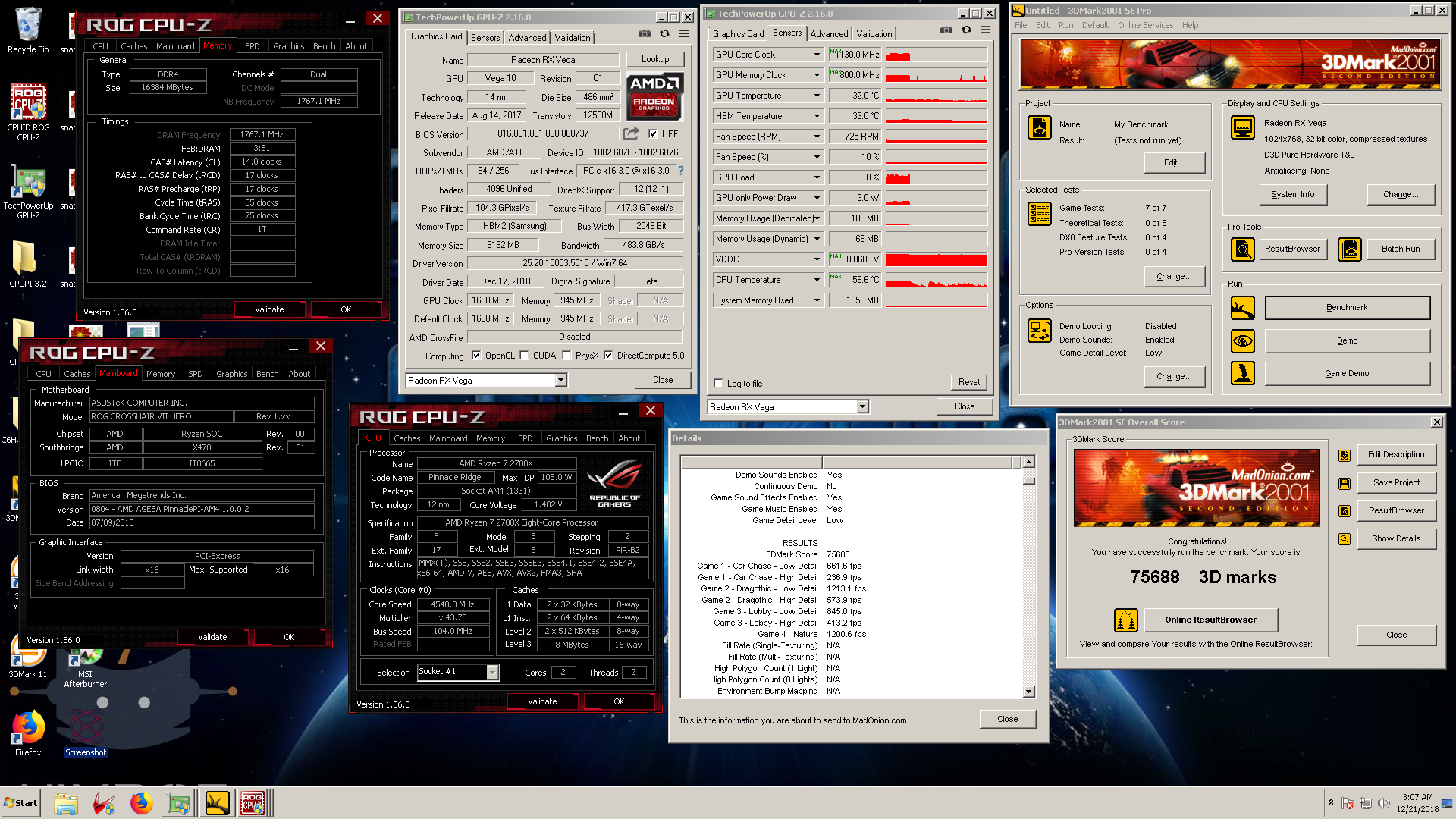Image resolution: width=1456 pixels, height=819 pixels.
Task: Click the GPU-Z screenshot camera icon in Graphics Card window
Action: tap(644, 34)
